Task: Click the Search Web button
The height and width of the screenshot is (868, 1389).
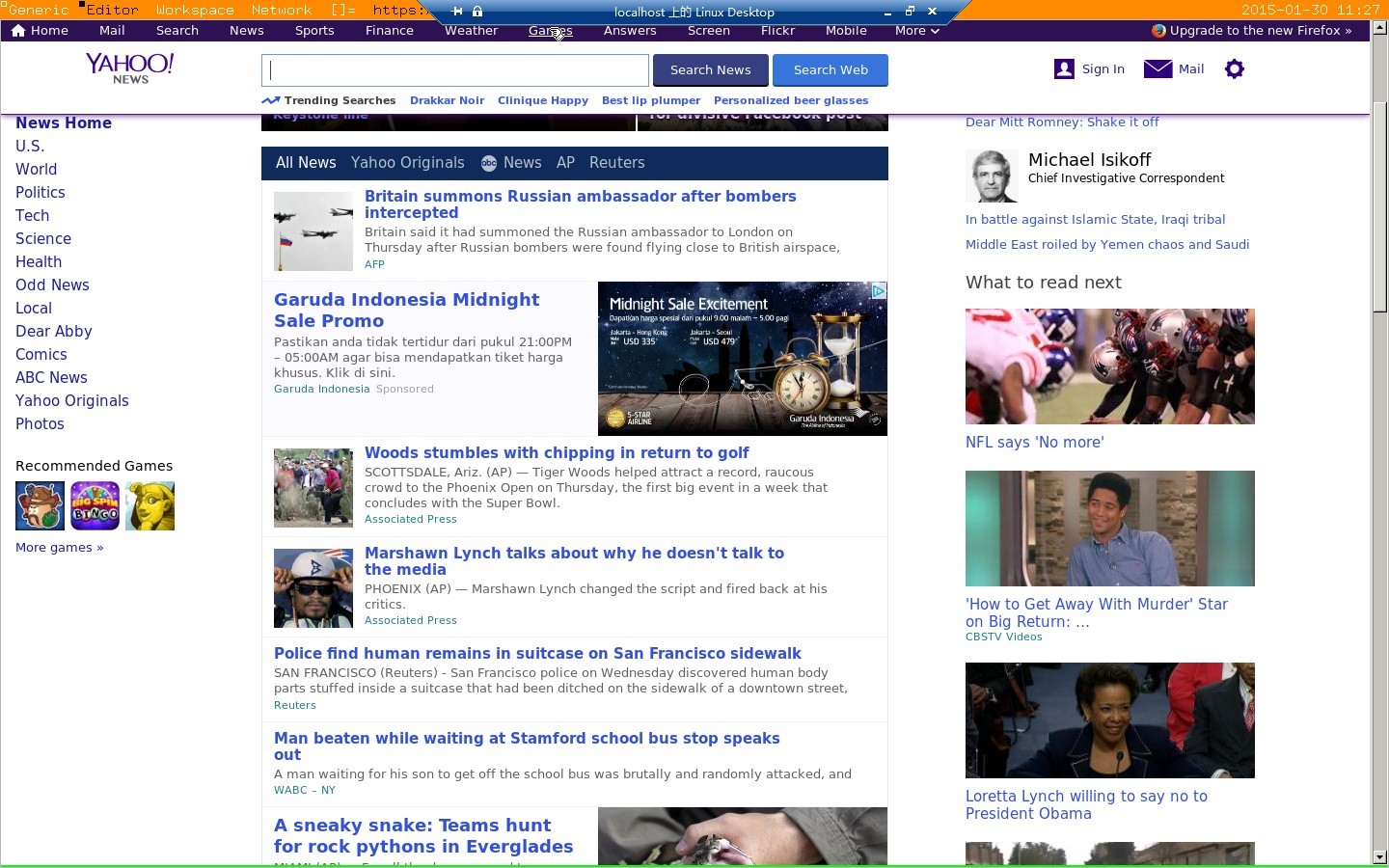Action: pyautogui.click(x=831, y=70)
